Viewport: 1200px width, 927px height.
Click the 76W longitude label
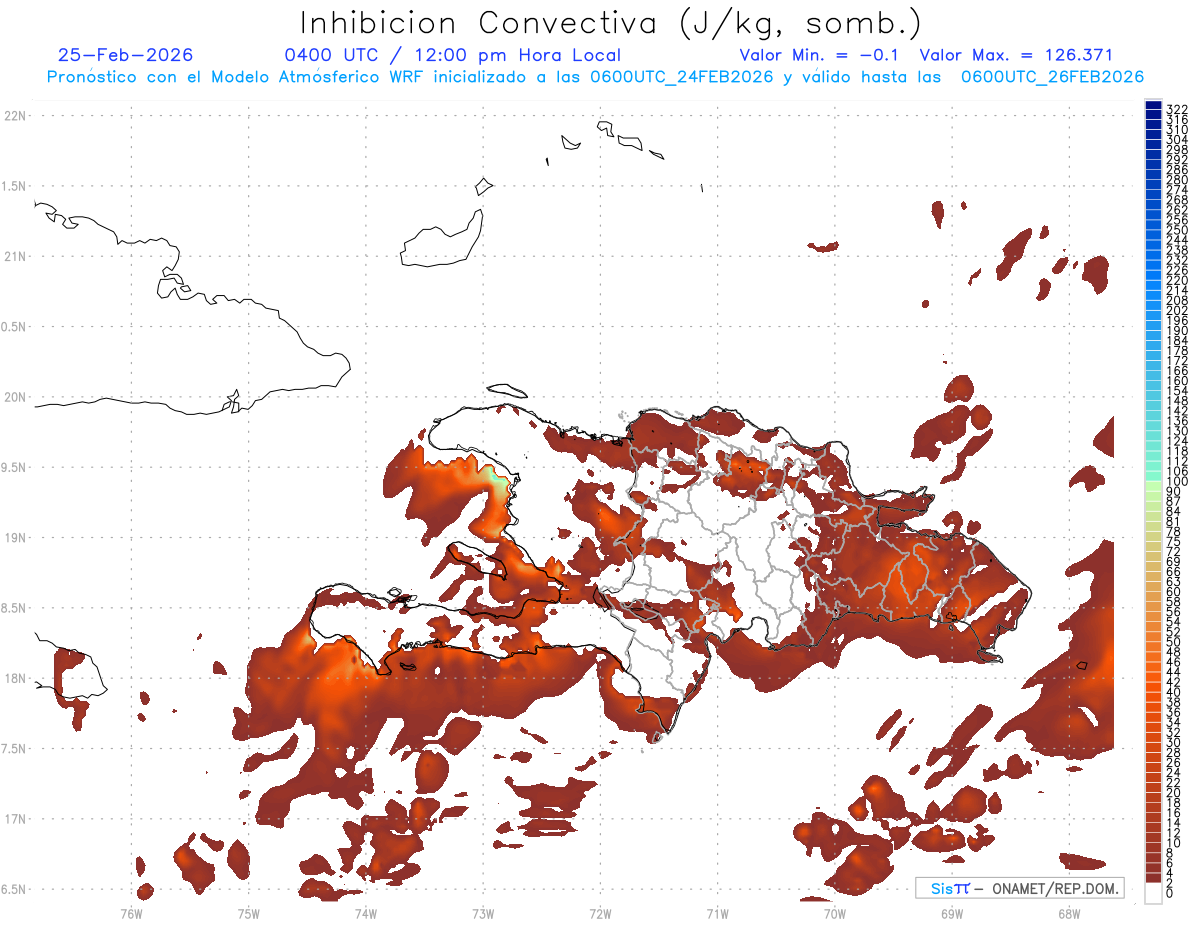click(131, 913)
